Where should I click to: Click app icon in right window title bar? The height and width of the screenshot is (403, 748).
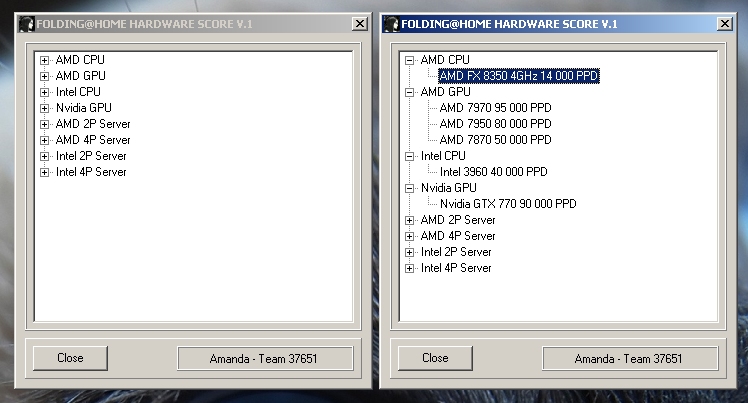coord(391,24)
